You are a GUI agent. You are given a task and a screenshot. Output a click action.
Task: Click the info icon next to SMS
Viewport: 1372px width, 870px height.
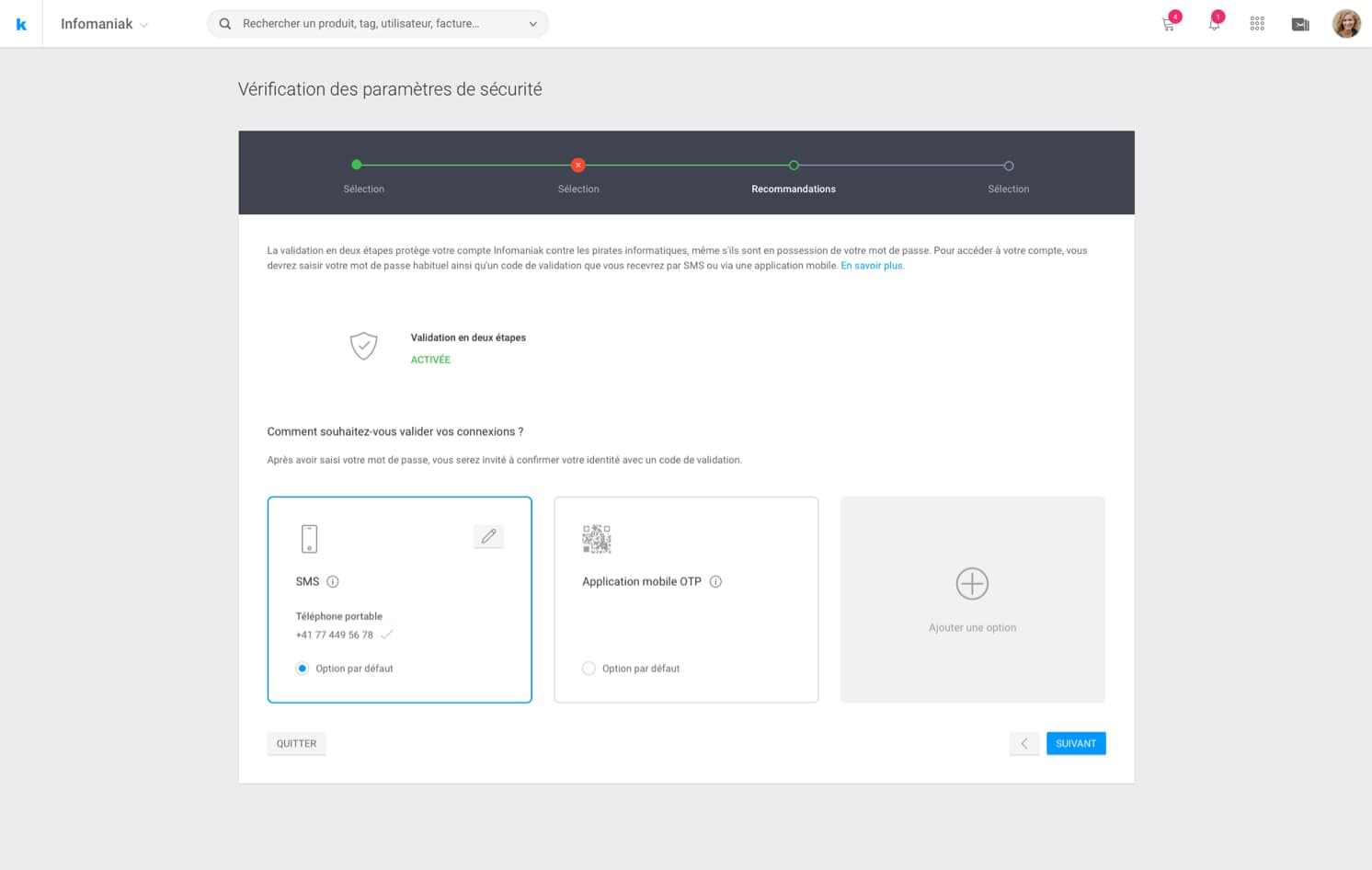333,581
